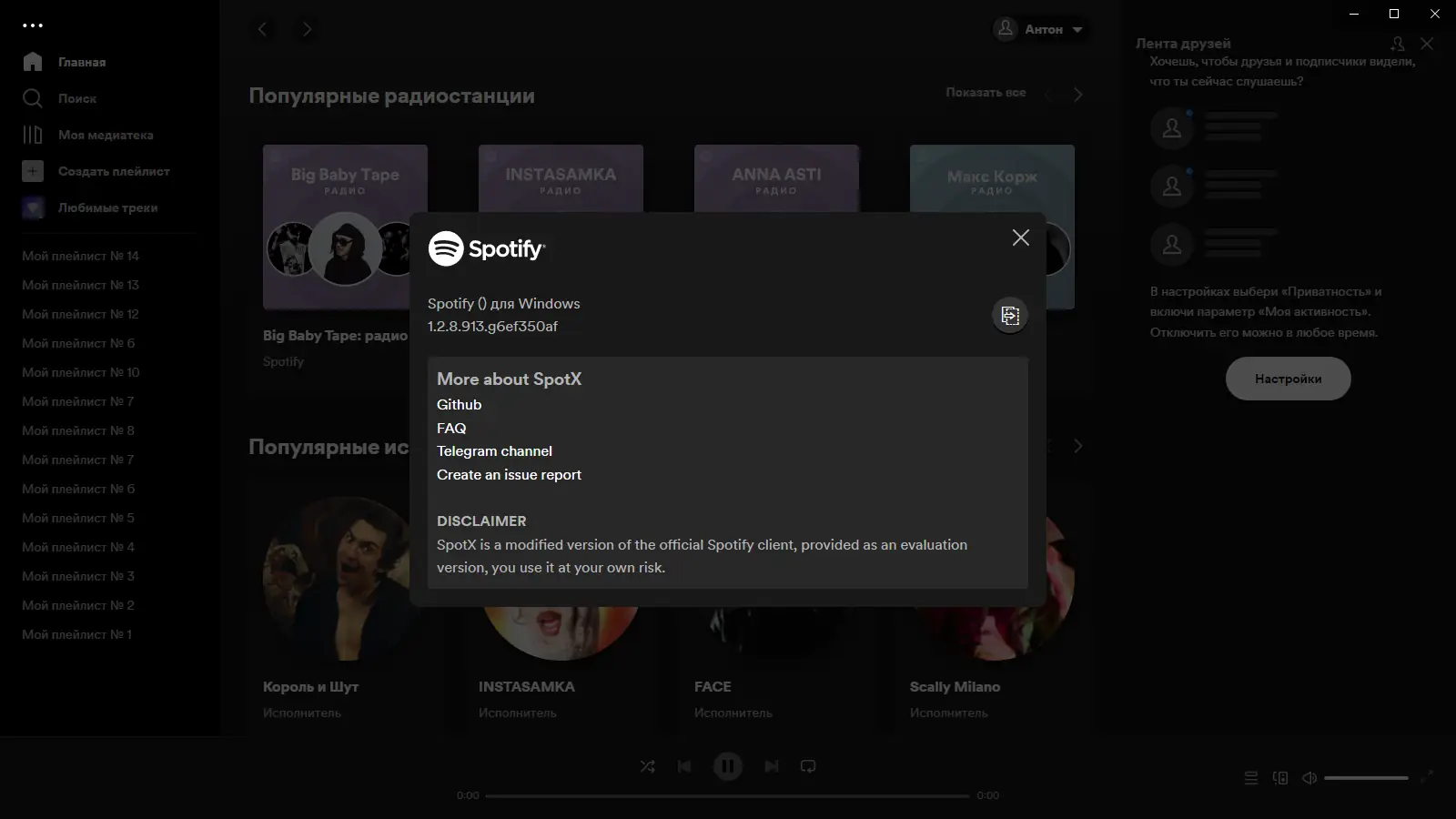Close the Лента друзей panel
This screenshot has width=1456, height=819.
[1427, 43]
